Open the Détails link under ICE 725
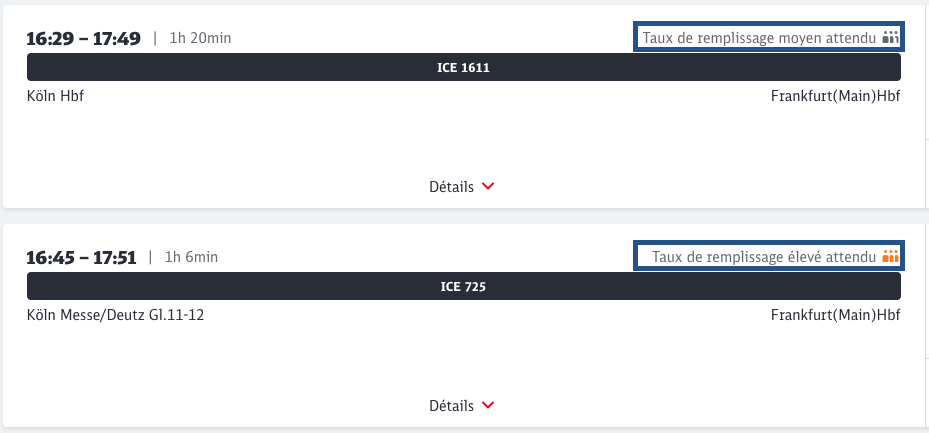The image size is (929, 433). (451, 406)
